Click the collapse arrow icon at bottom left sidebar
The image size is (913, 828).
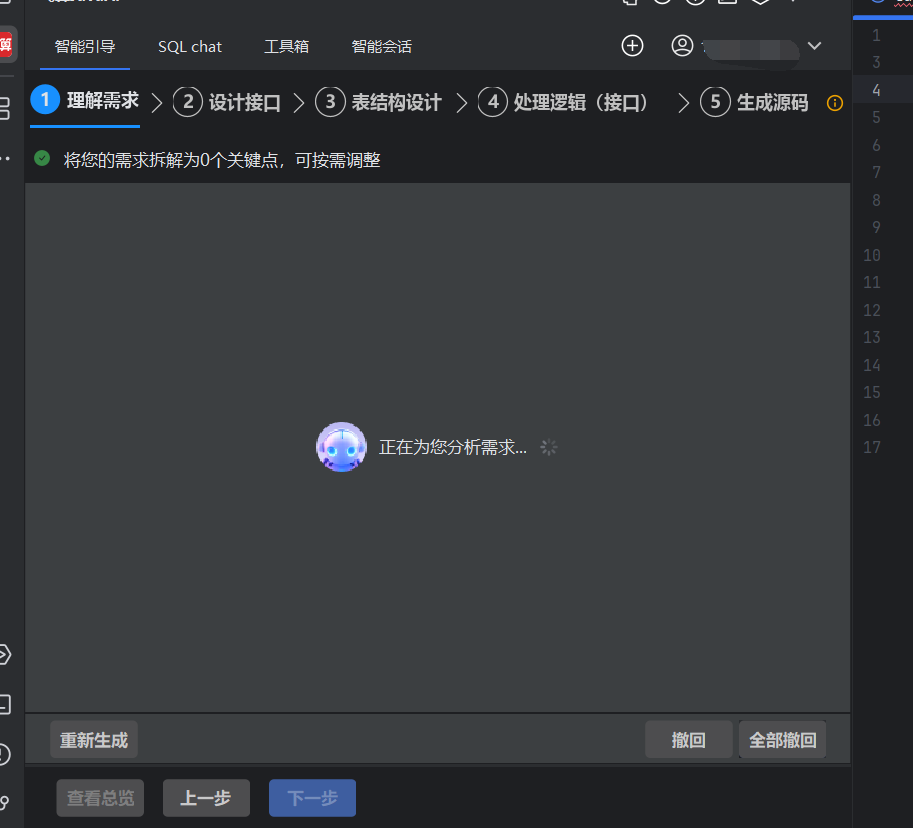5,655
